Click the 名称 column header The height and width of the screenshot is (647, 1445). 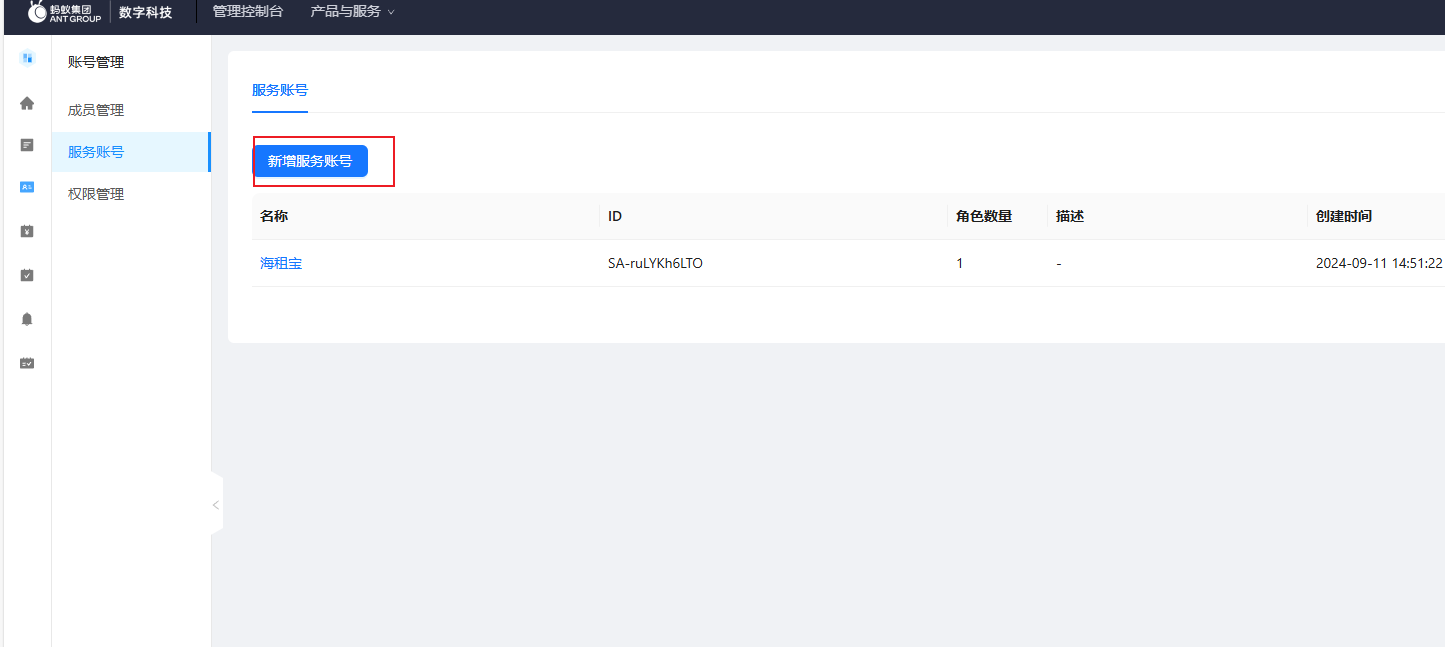point(274,216)
